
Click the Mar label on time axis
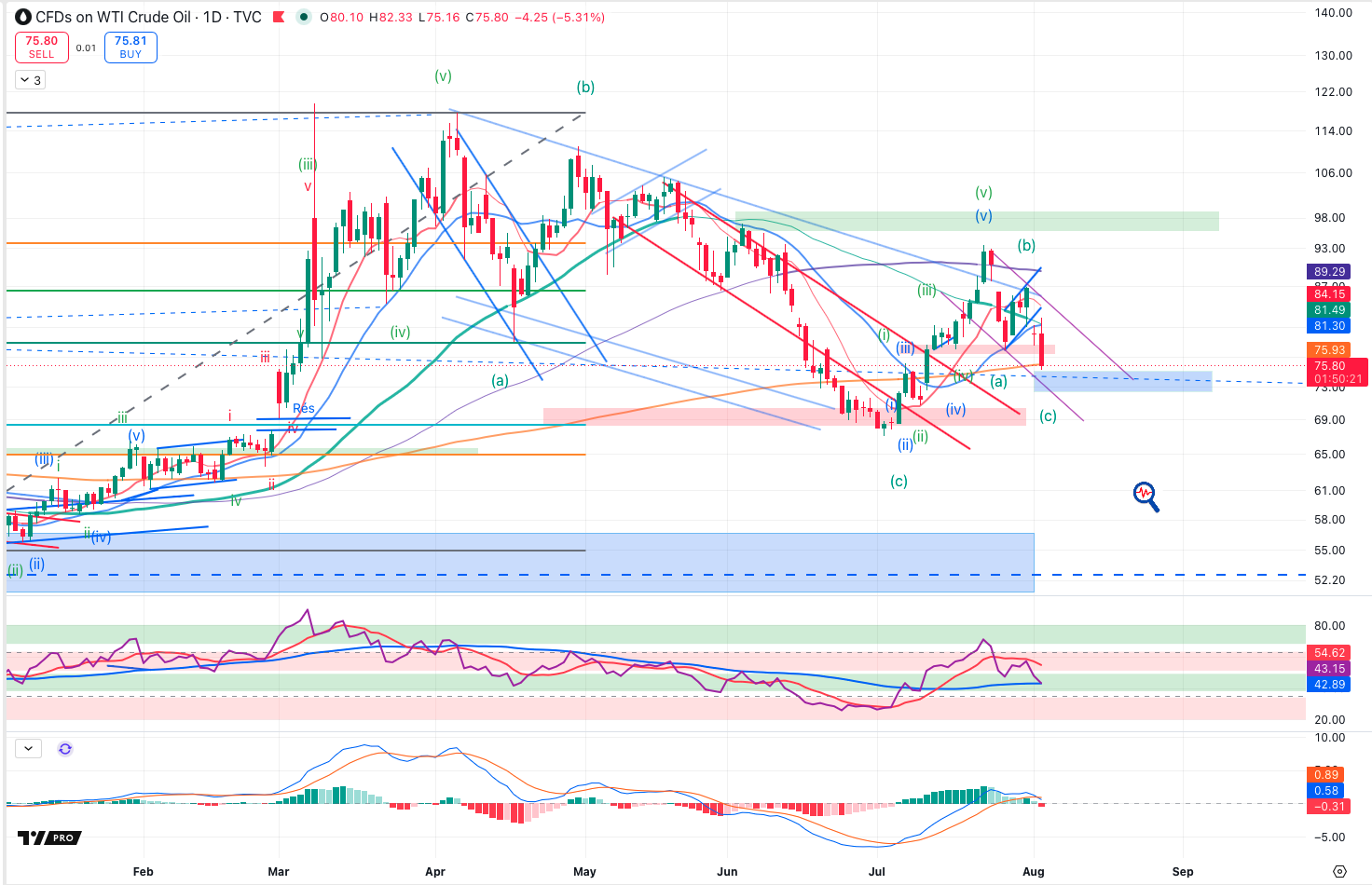[x=279, y=872]
